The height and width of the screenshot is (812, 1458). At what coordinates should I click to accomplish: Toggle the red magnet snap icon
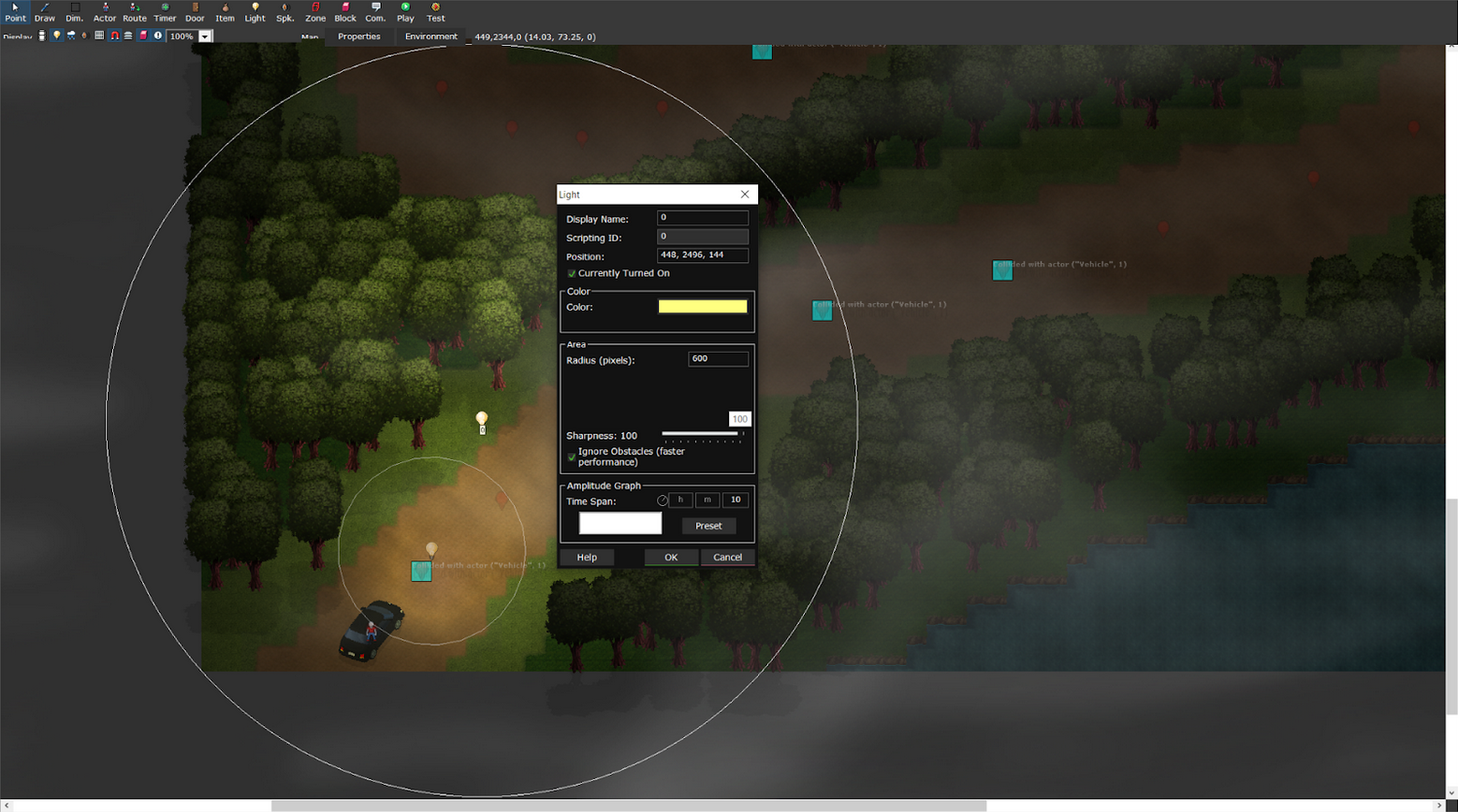click(x=114, y=36)
